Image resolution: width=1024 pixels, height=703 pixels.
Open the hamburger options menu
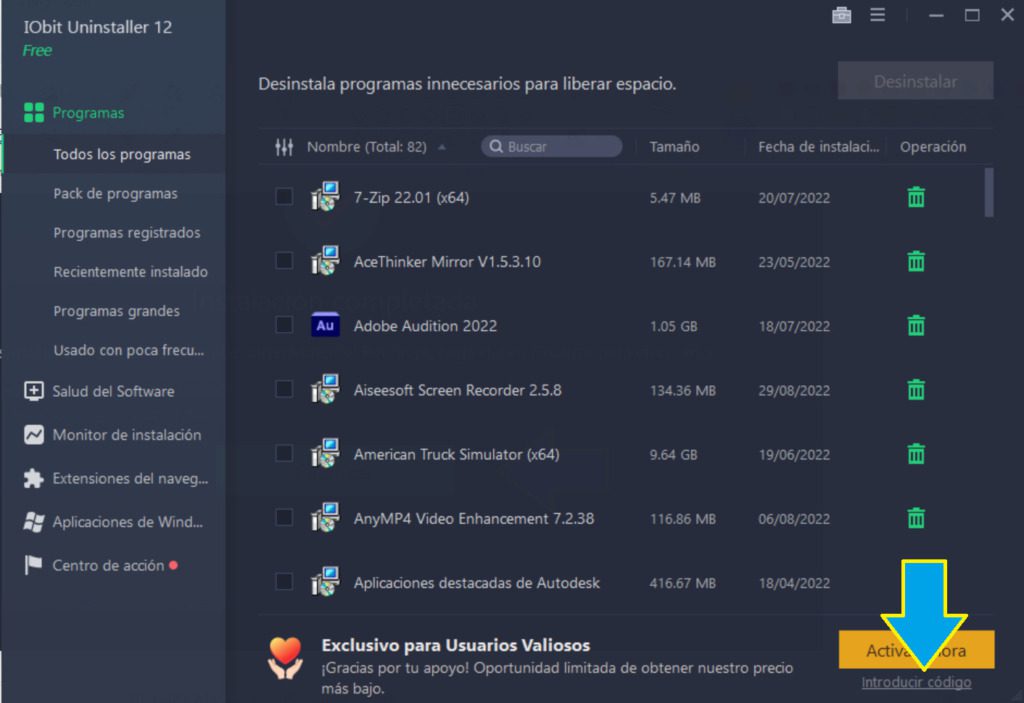(877, 14)
